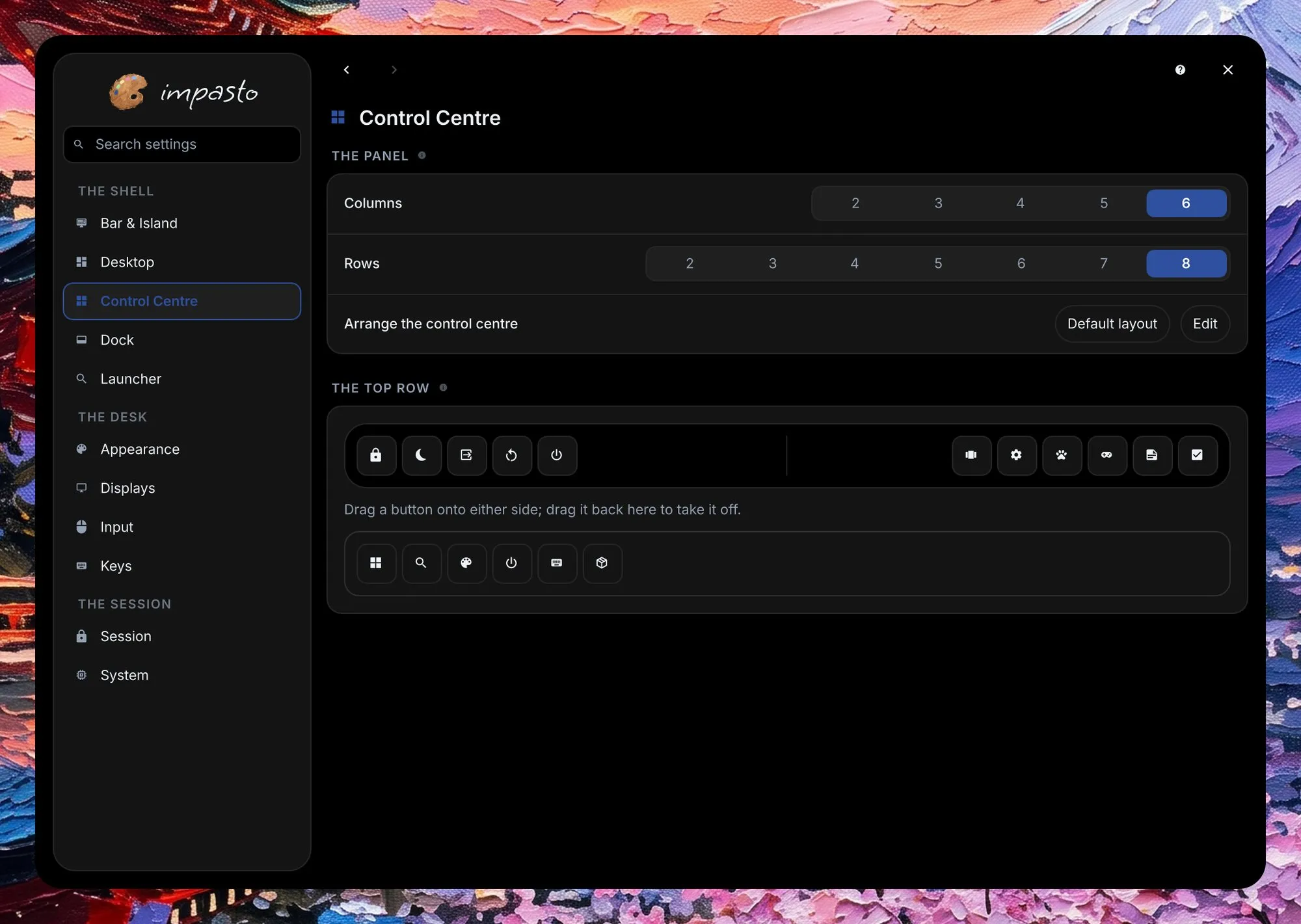Click the info dot next to THE TOP ROW
1301x924 pixels.
[443, 388]
